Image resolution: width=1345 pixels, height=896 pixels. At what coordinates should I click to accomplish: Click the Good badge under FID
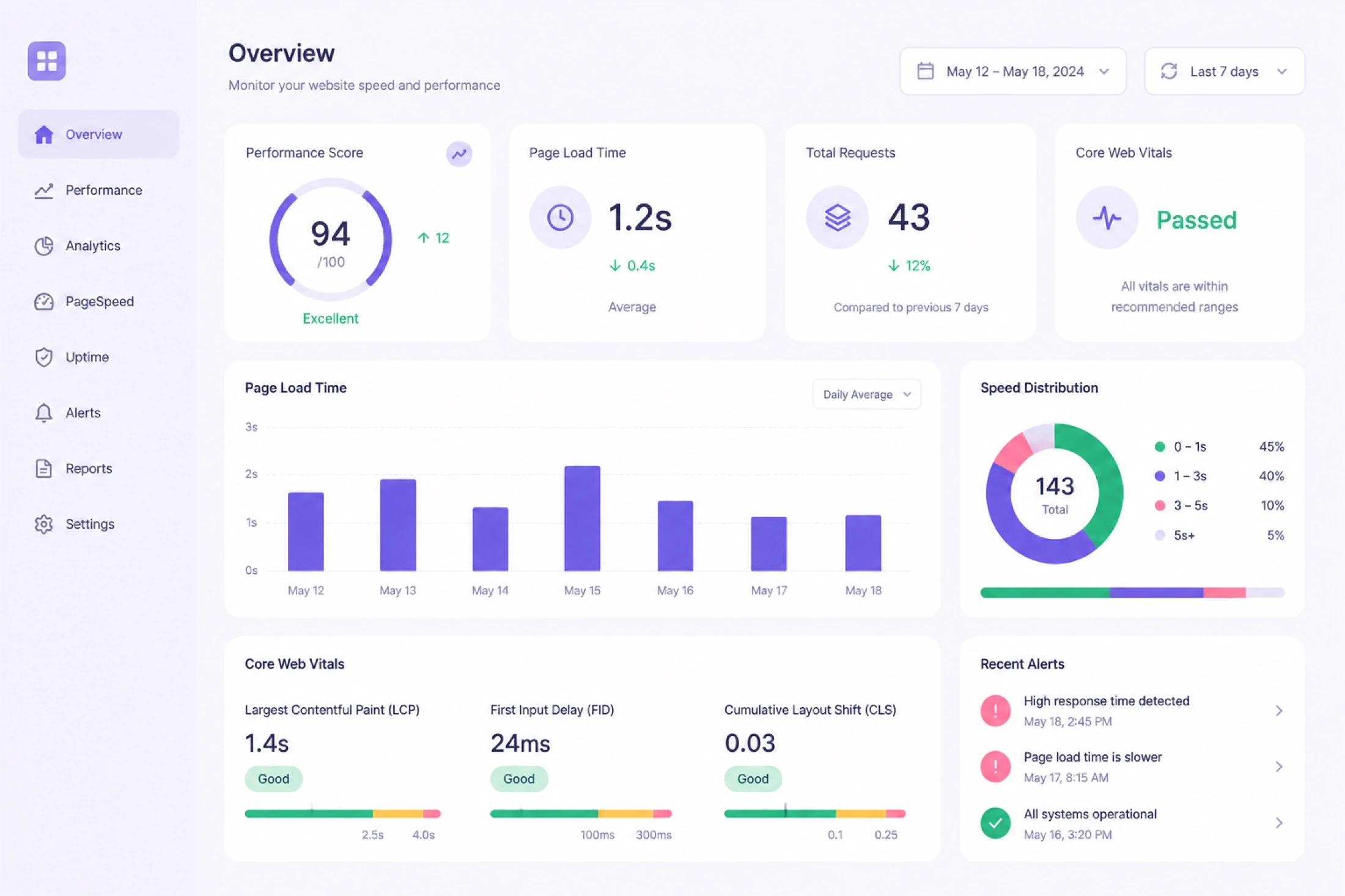(519, 779)
